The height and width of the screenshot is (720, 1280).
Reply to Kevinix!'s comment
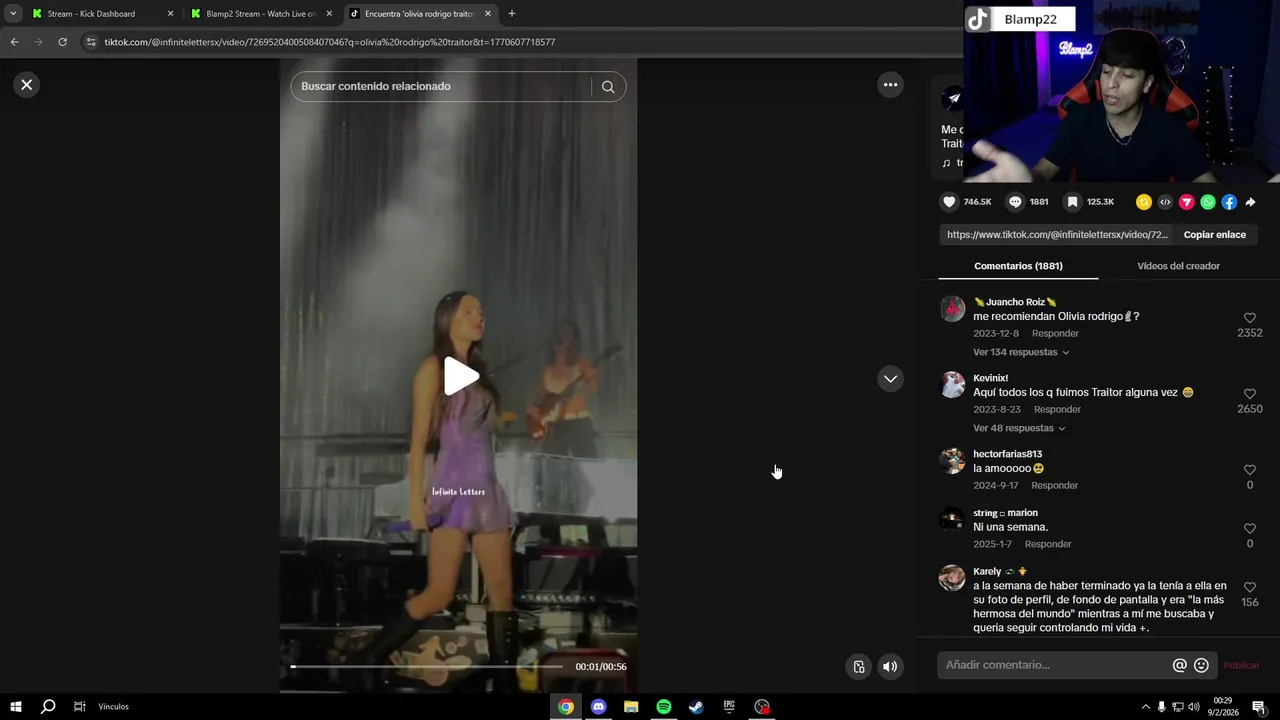[1057, 409]
